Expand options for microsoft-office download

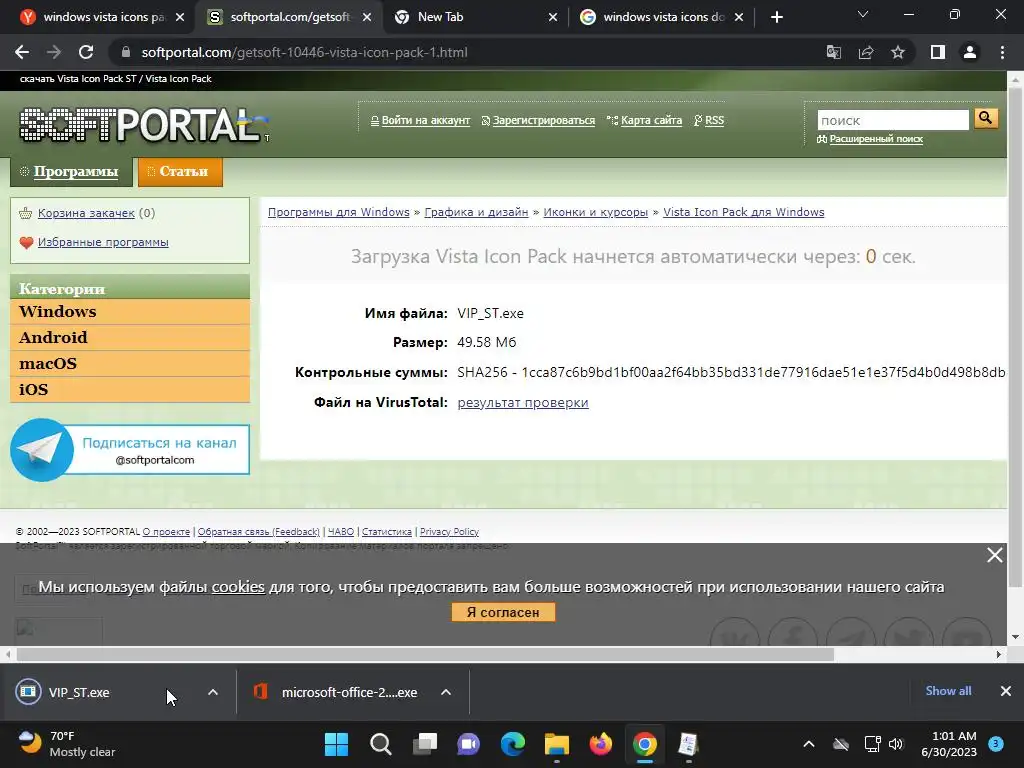click(446, 692)
